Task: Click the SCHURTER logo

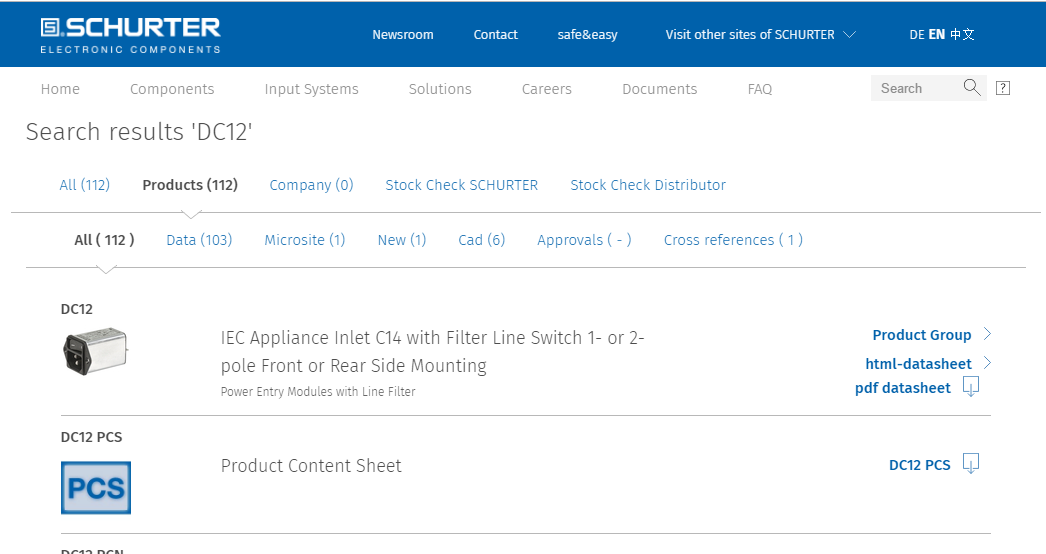Action: coord(130,35)
